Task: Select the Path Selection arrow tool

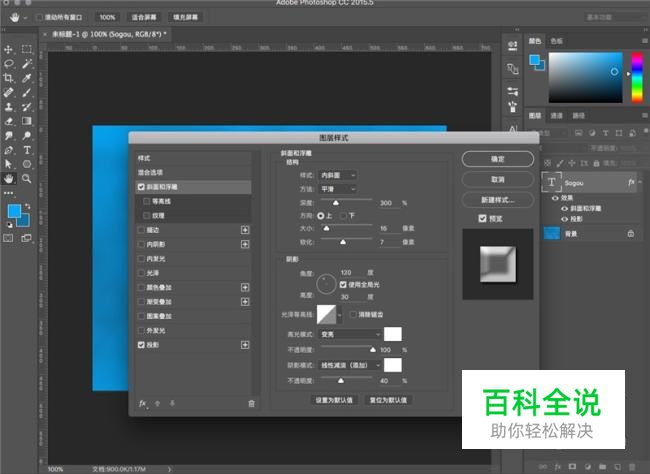Action: click(8, 164)
